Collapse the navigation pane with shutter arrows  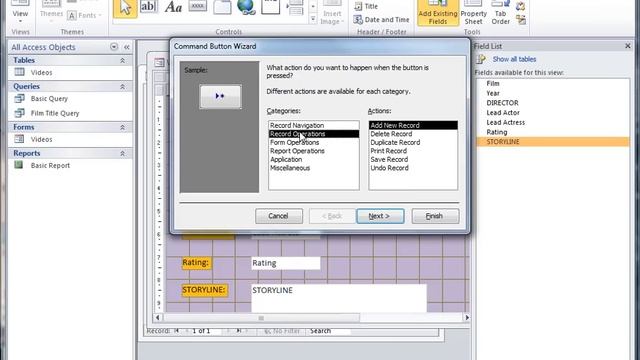pos(127,47)
